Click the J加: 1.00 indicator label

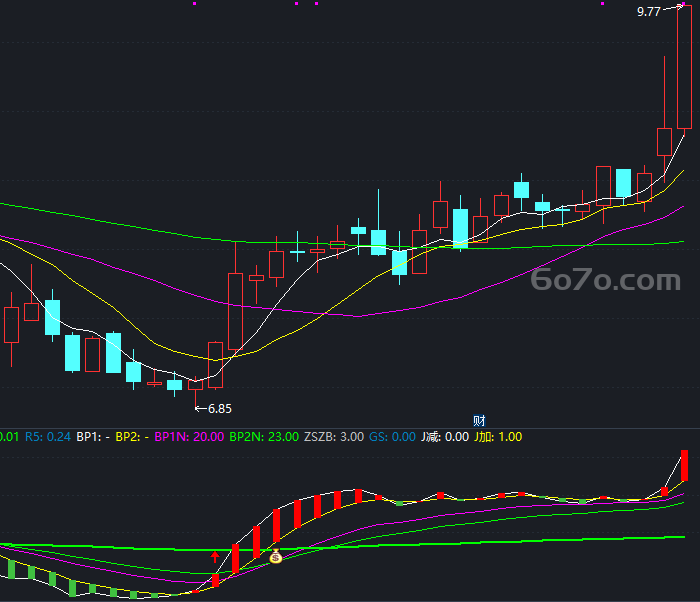498,437
